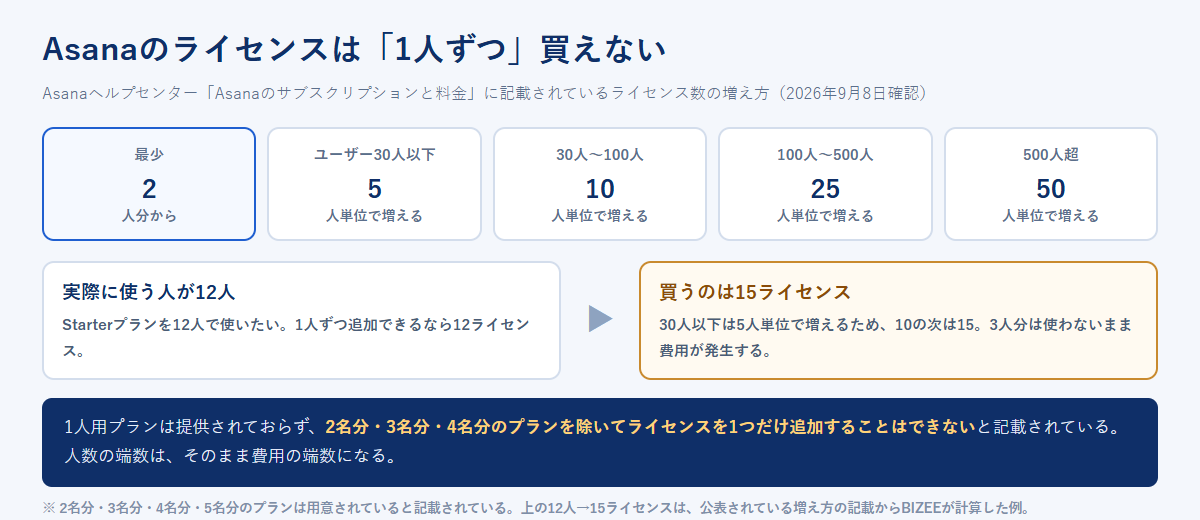Select the 30人〜100人 card
1200x520 pixels.
coord(600,184)
